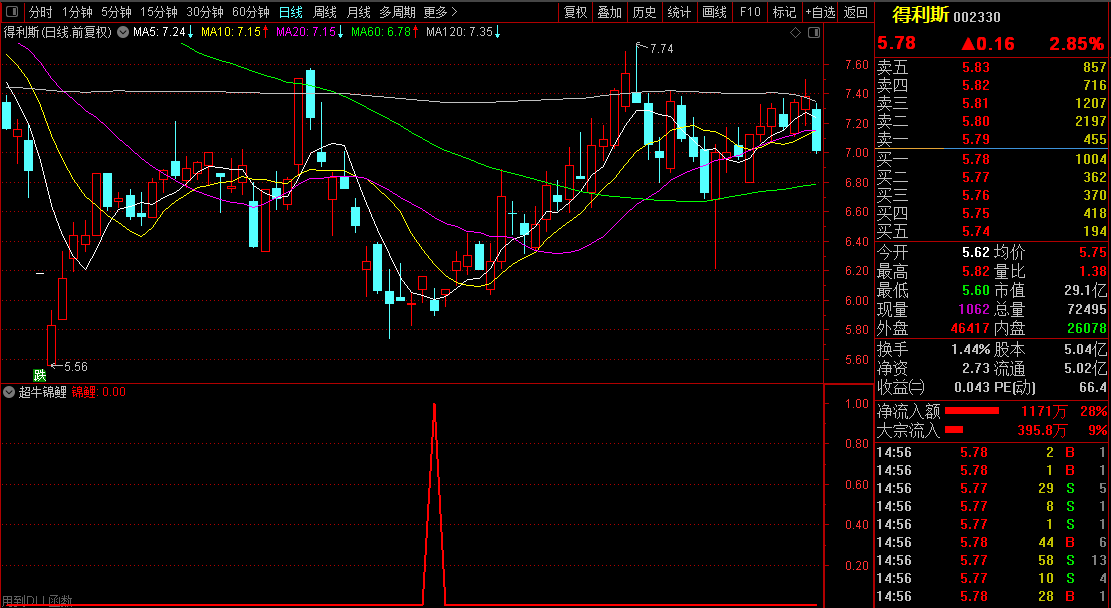
Task: Click the green 跌 marker on the chart
Action: [x=40, y=375]
